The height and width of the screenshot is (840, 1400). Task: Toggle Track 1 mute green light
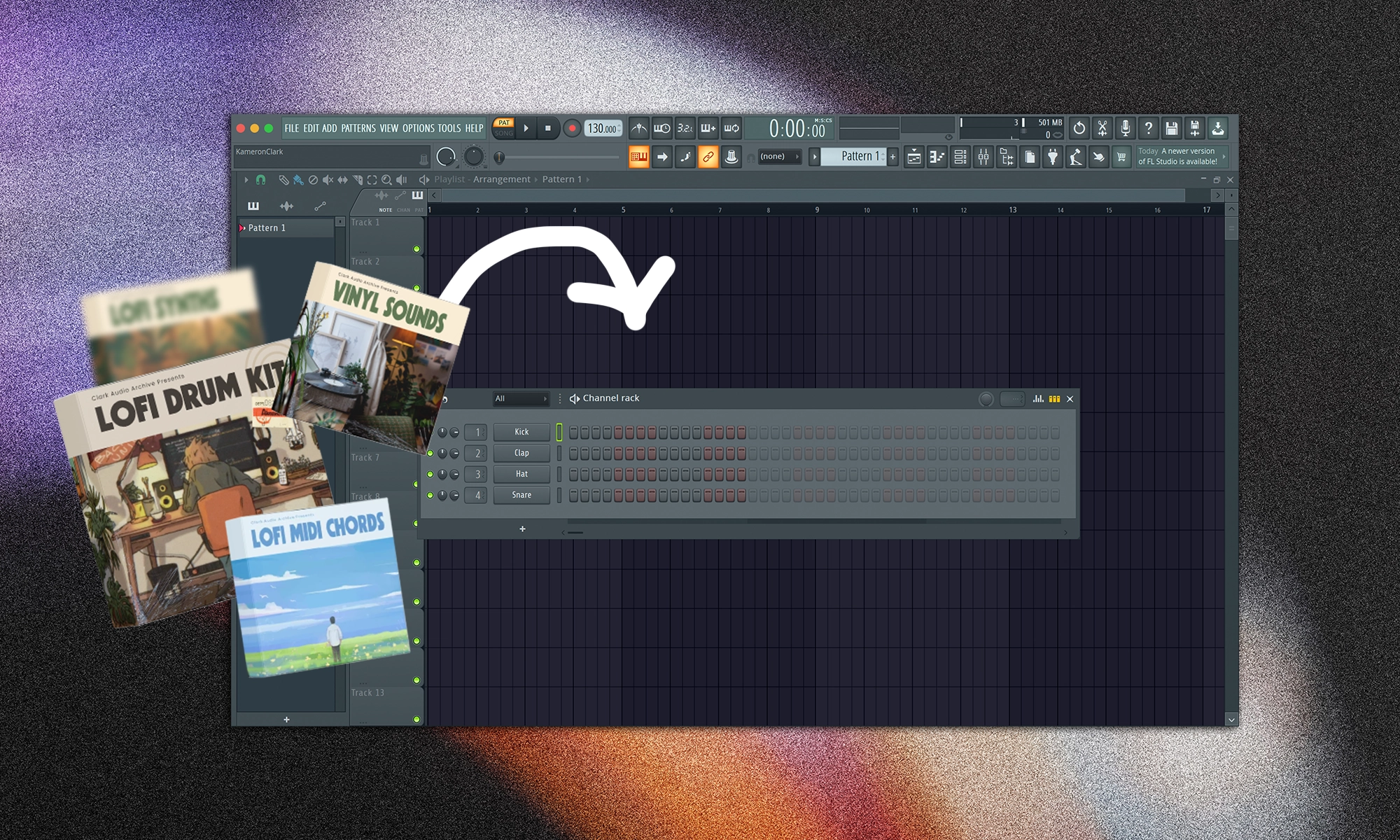coord(416,249)
